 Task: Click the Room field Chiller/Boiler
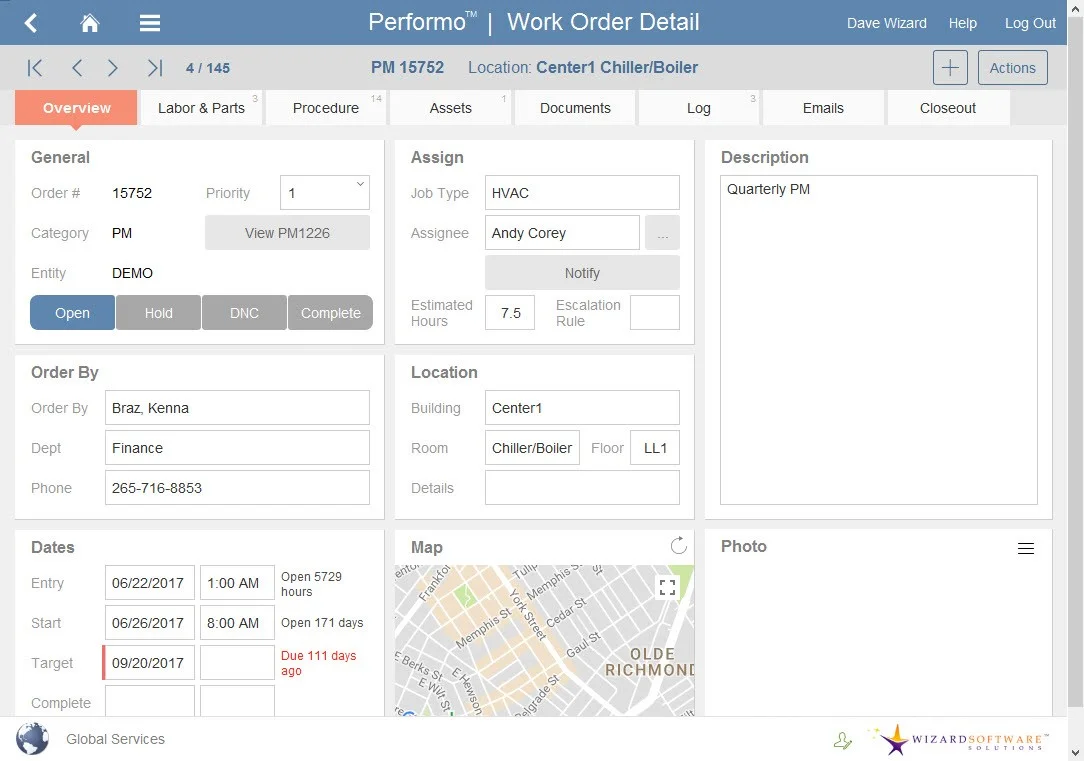[532, 448]
